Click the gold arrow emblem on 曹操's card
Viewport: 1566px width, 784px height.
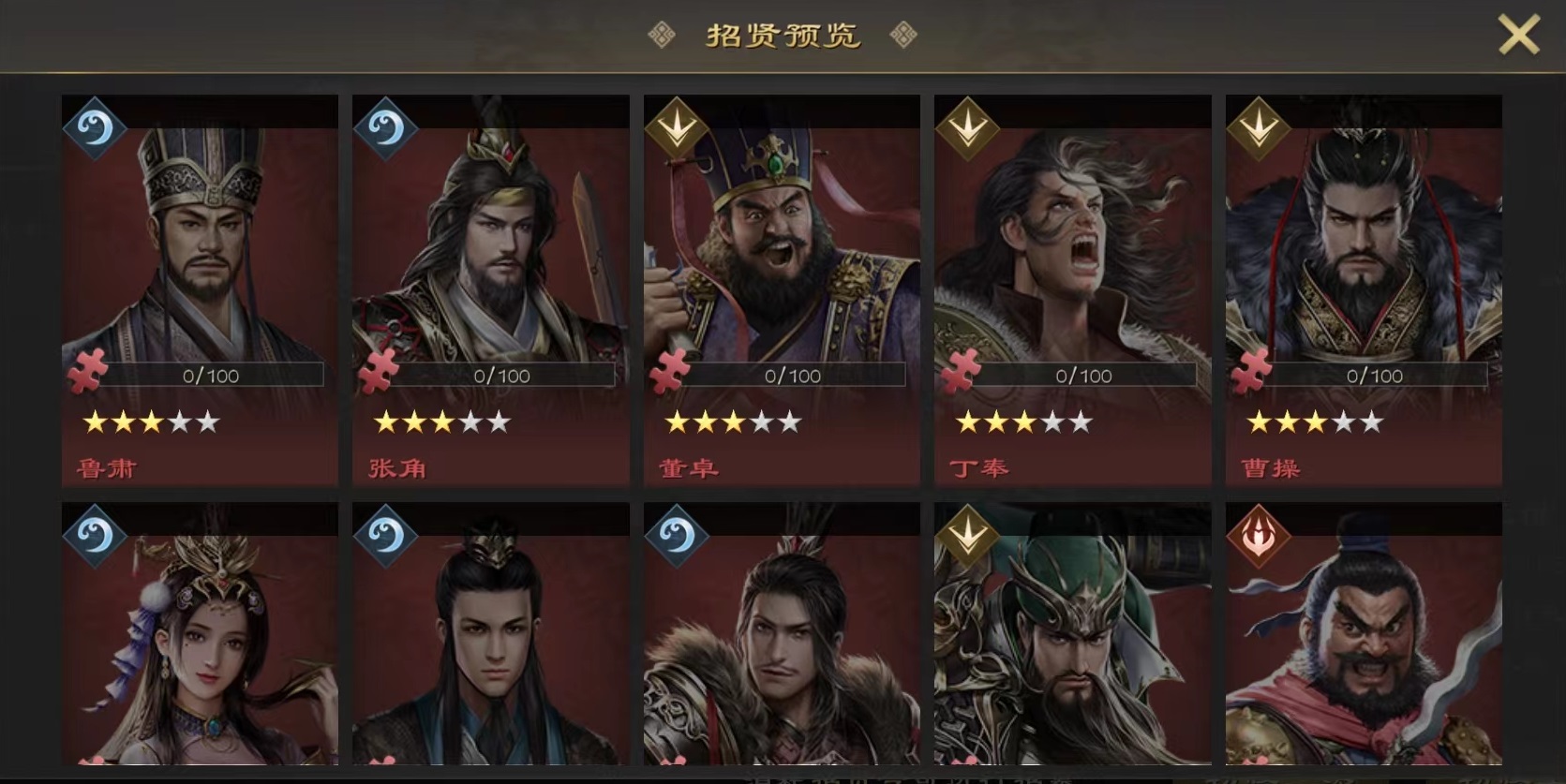[1259, 127]
